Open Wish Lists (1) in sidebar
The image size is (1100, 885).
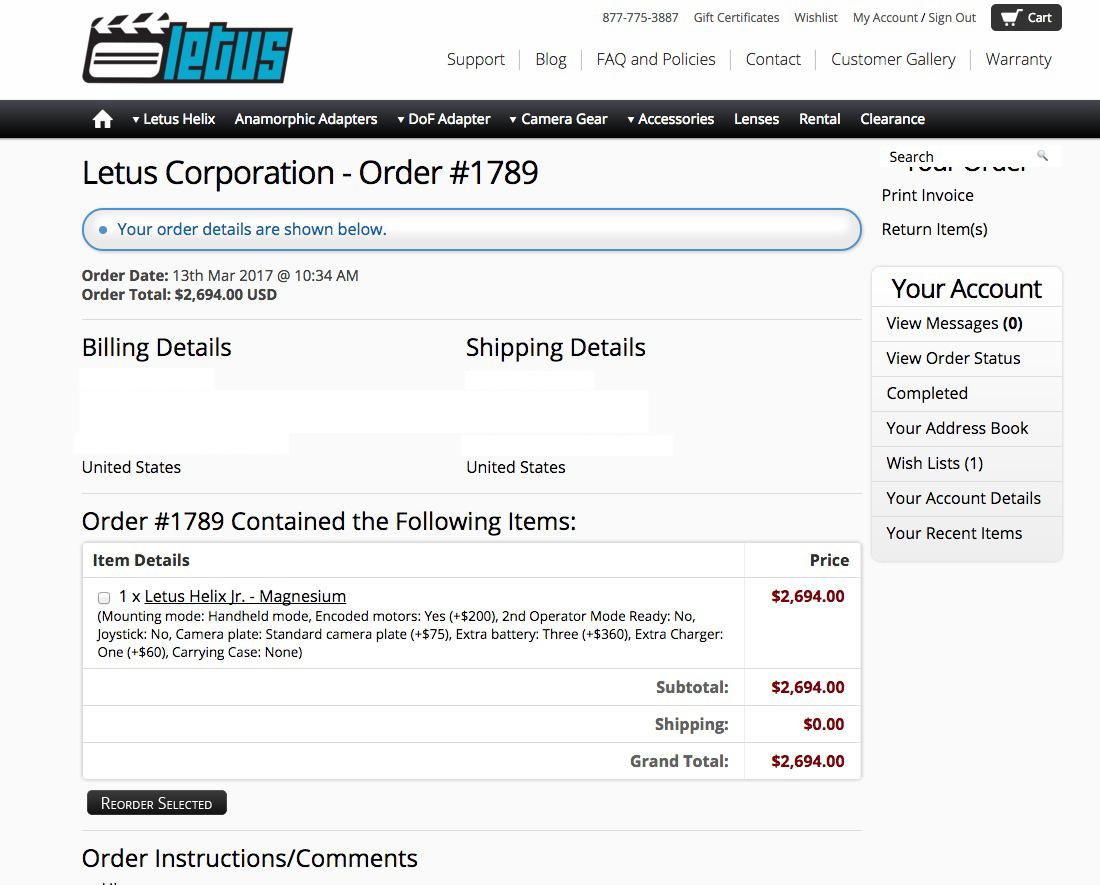(934, 463)
